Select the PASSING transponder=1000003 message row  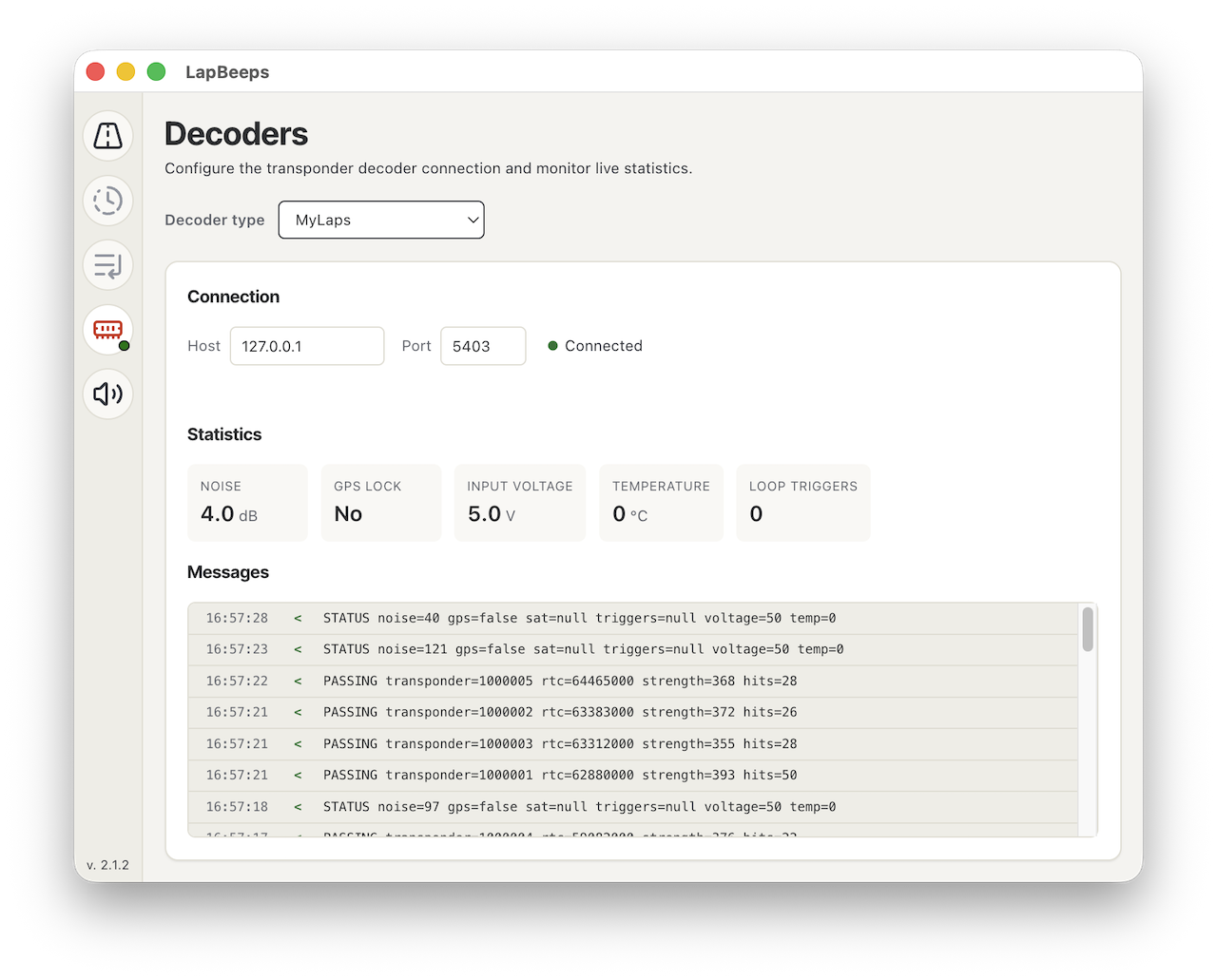pyautogui.click(x=633, y=744)
